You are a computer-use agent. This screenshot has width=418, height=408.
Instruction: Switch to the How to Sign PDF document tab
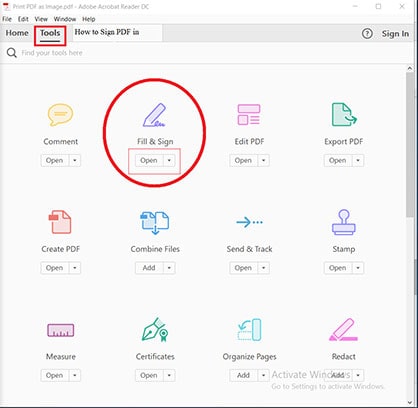coord(117,32)
